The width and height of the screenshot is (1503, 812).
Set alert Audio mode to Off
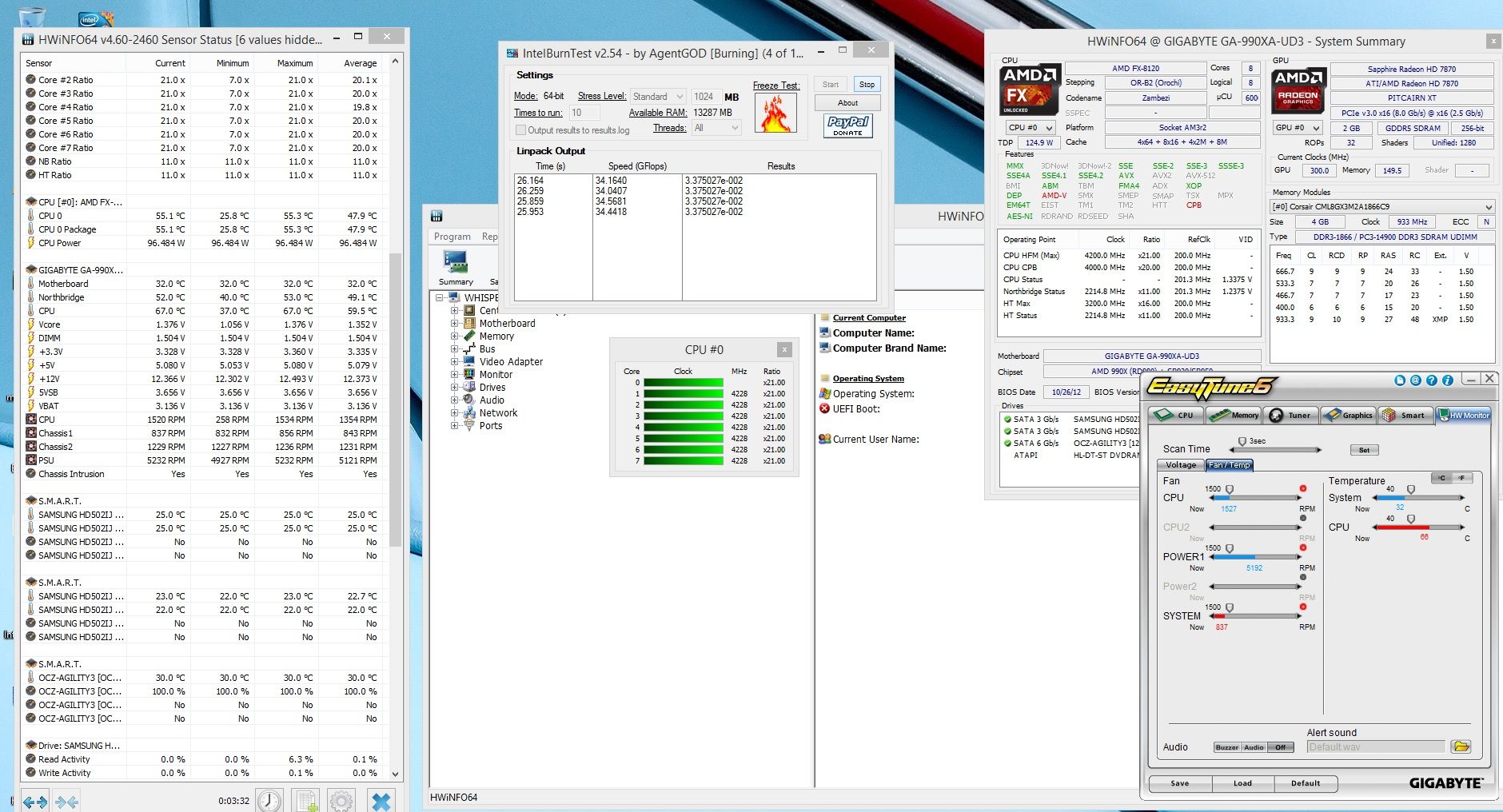point(1280,747)
